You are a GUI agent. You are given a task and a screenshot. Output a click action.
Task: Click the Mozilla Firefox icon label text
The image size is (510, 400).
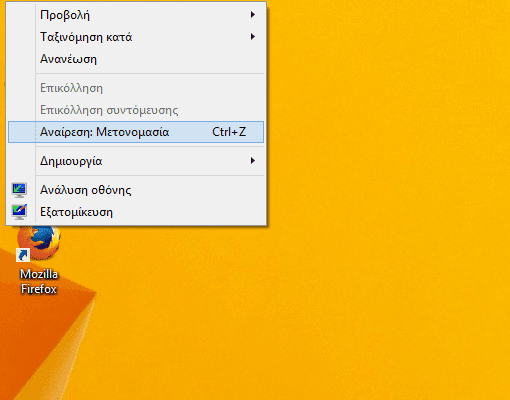[x=39, y=282]
